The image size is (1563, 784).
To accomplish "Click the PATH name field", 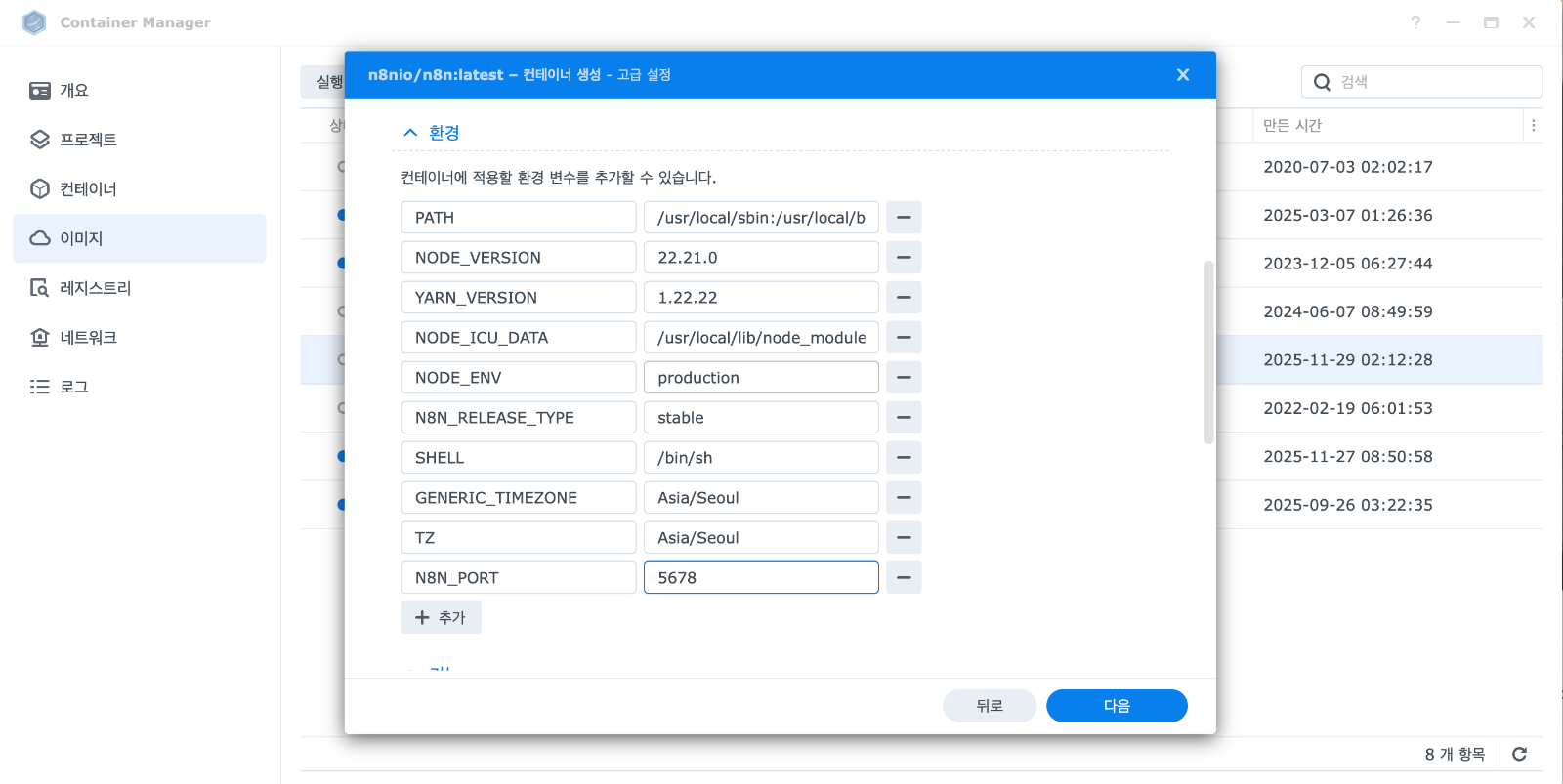I will 519,218.
